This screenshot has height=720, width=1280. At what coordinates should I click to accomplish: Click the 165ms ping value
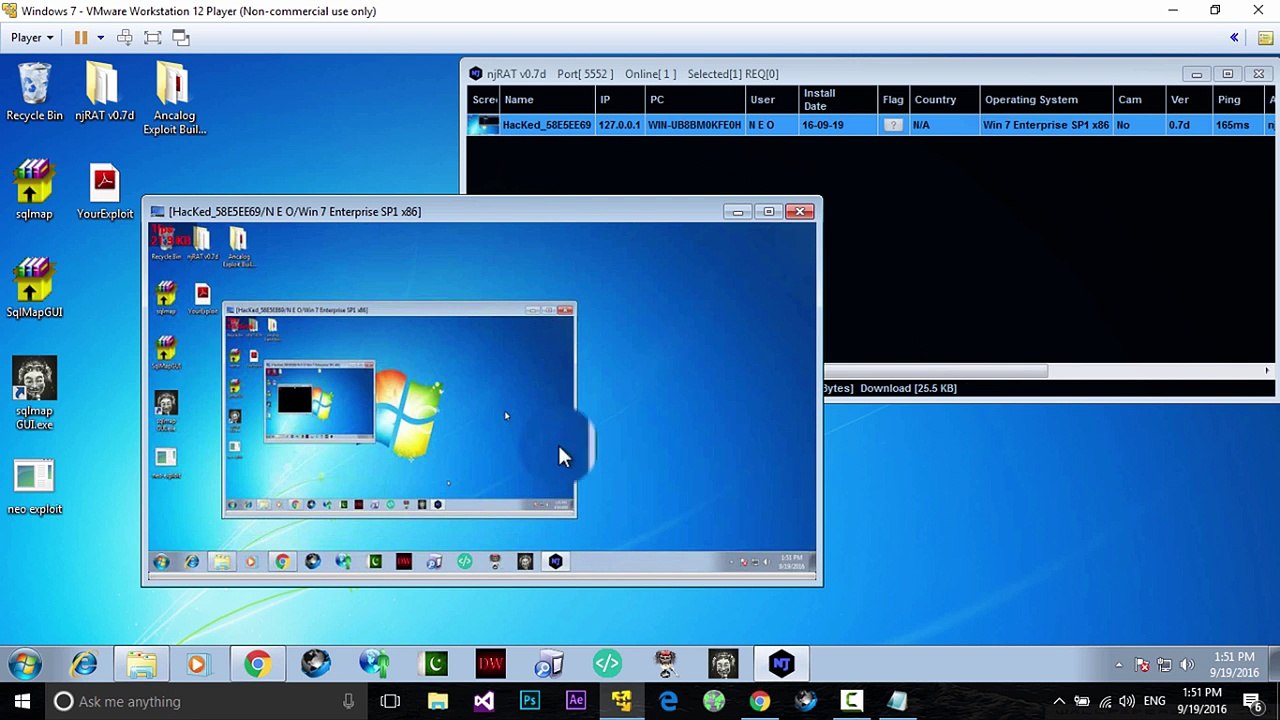tap(1232, 125)
